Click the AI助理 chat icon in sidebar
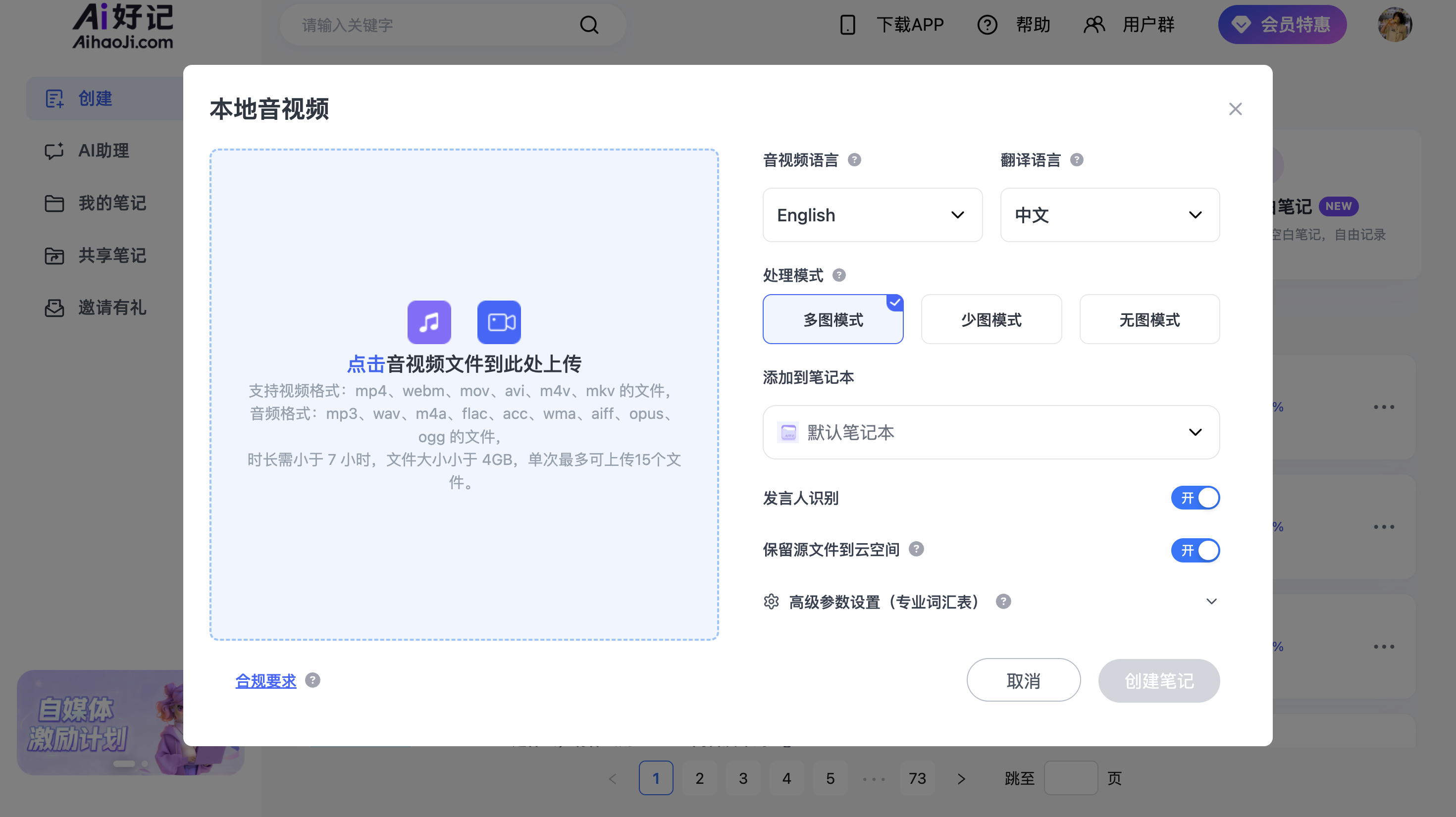This screenshot has width=1456, height=817. click(x=54, y=151)
